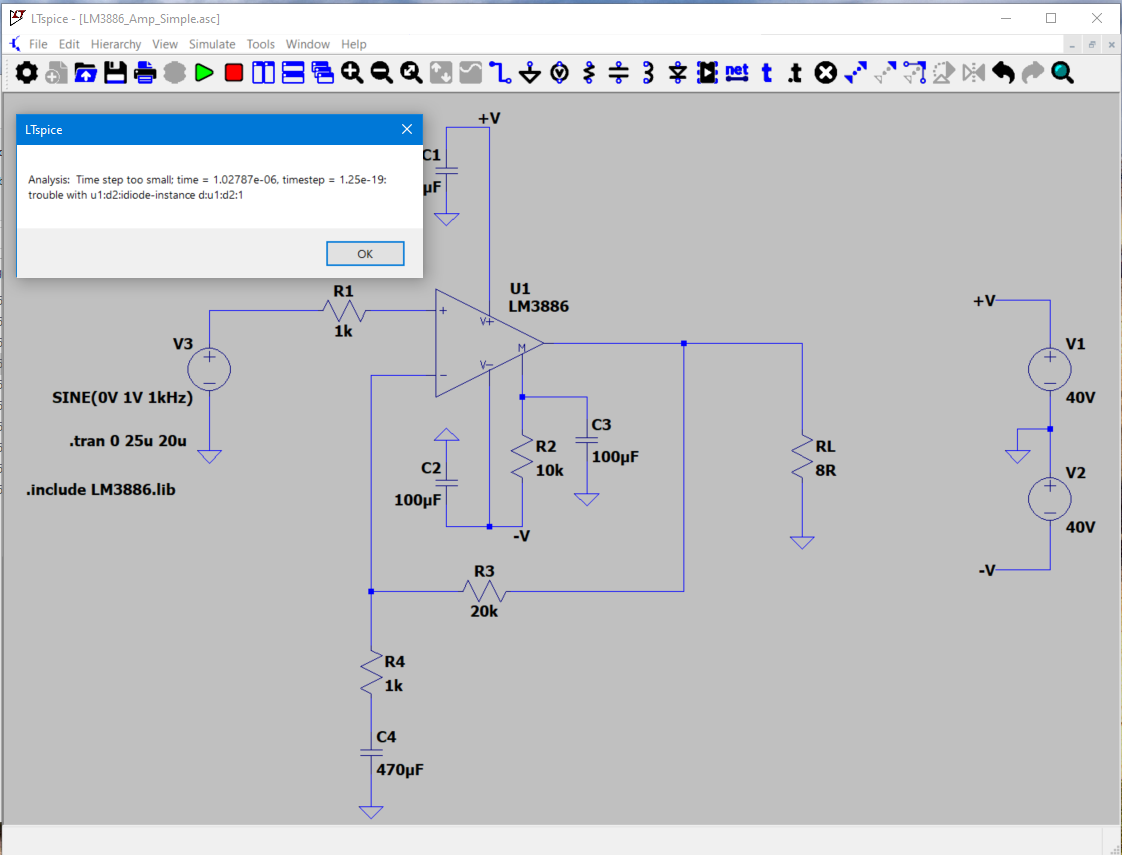This screenshot has width=1122, height=855.
Task: Place a net label with the net icon
Action: (737, 72)
